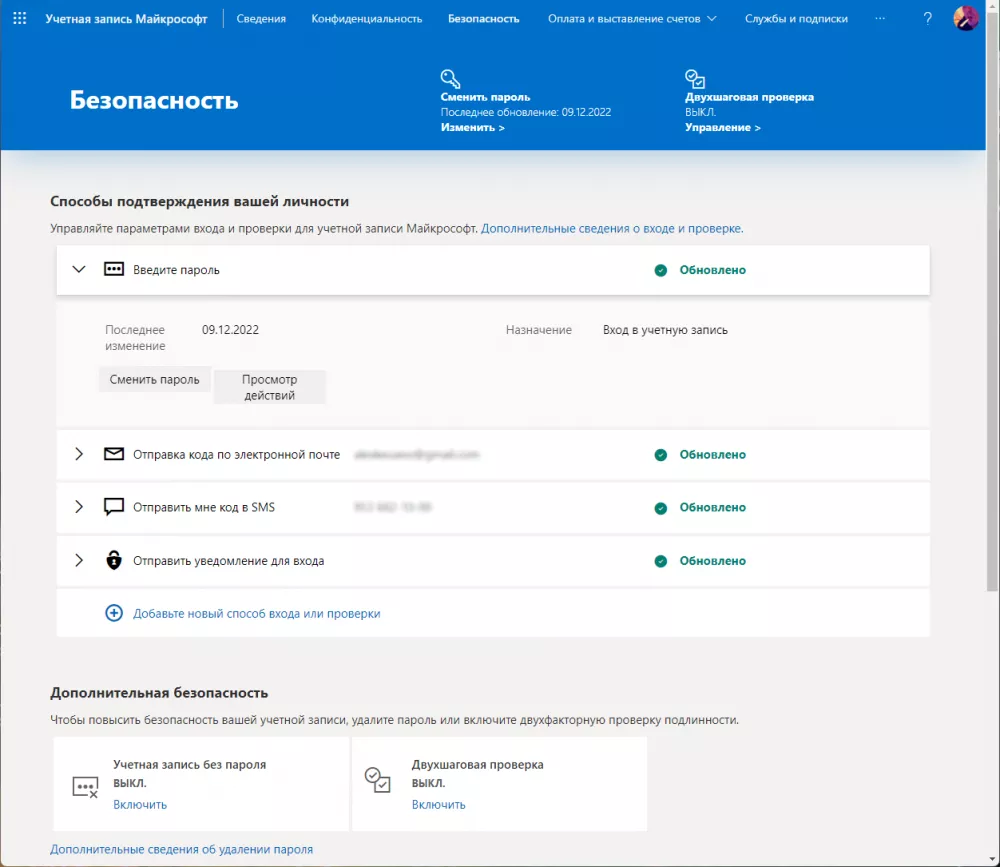Screen dimensions: 1000x867
Task: Open Дополнительные сведения об удалении пароля link
Action: (181, 849)
